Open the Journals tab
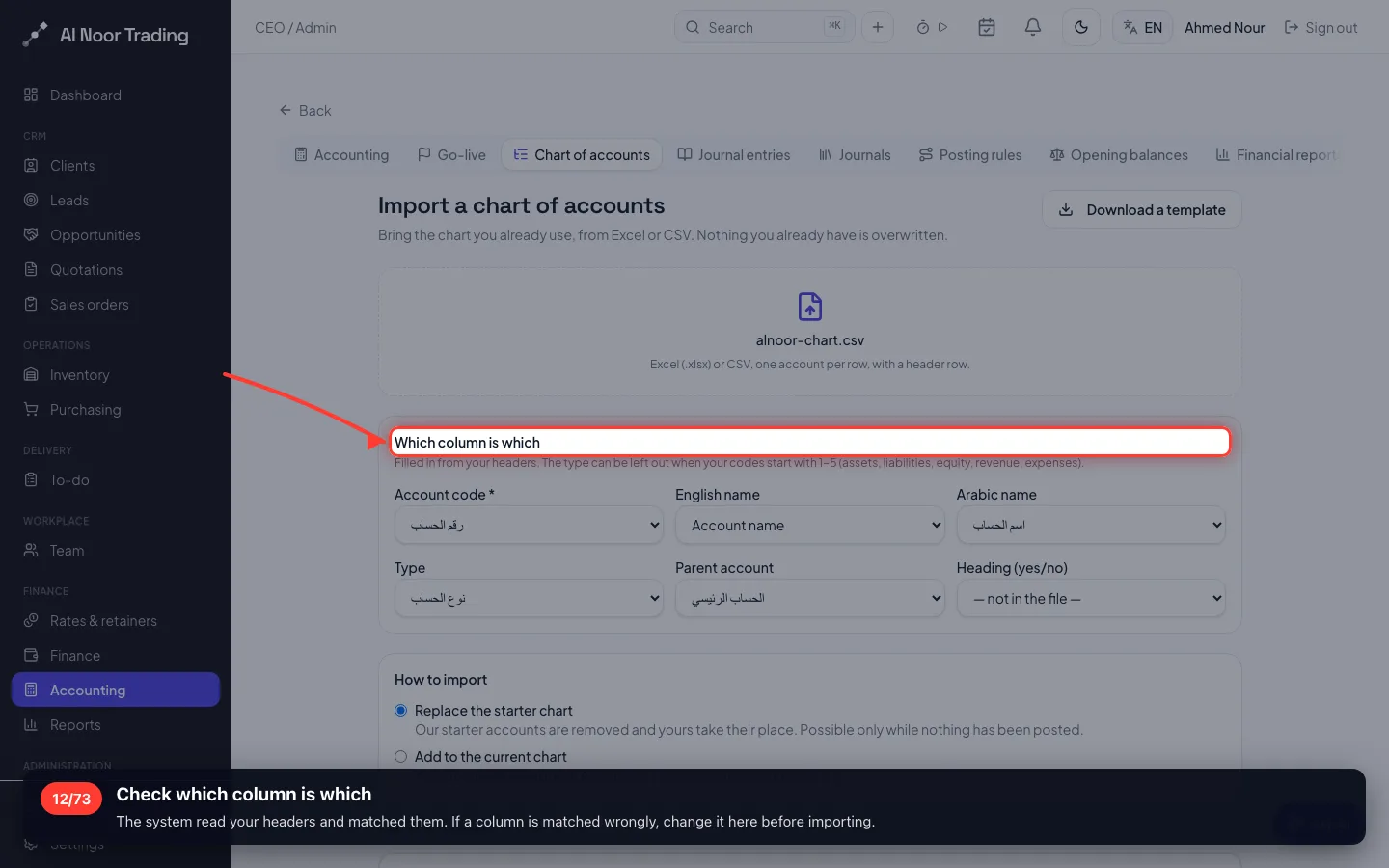The width and height of the screenshot is (1389, 868). 855,154
